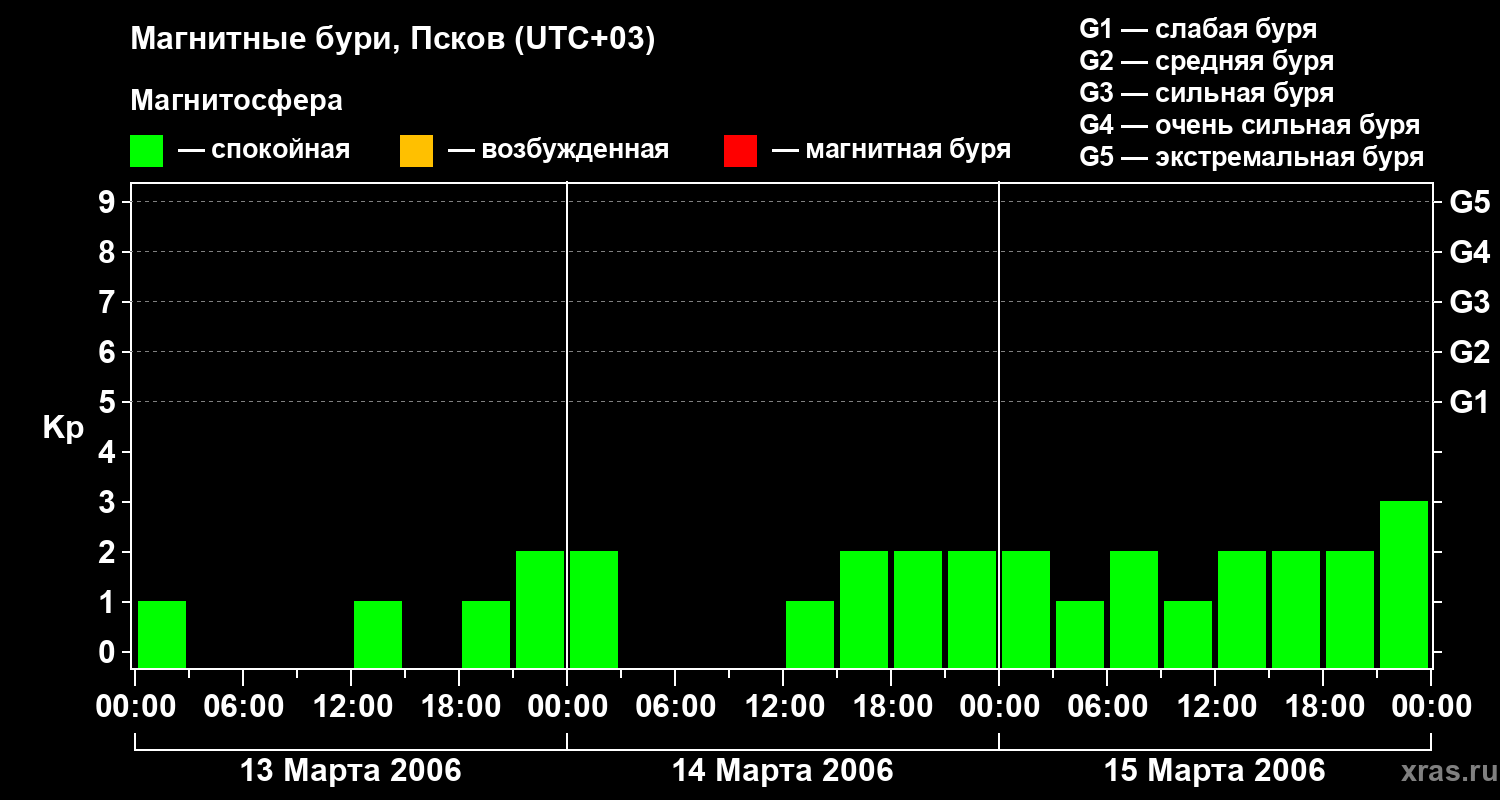Select the Kp 2 bar starting 14 March midnight

[594, 609]
